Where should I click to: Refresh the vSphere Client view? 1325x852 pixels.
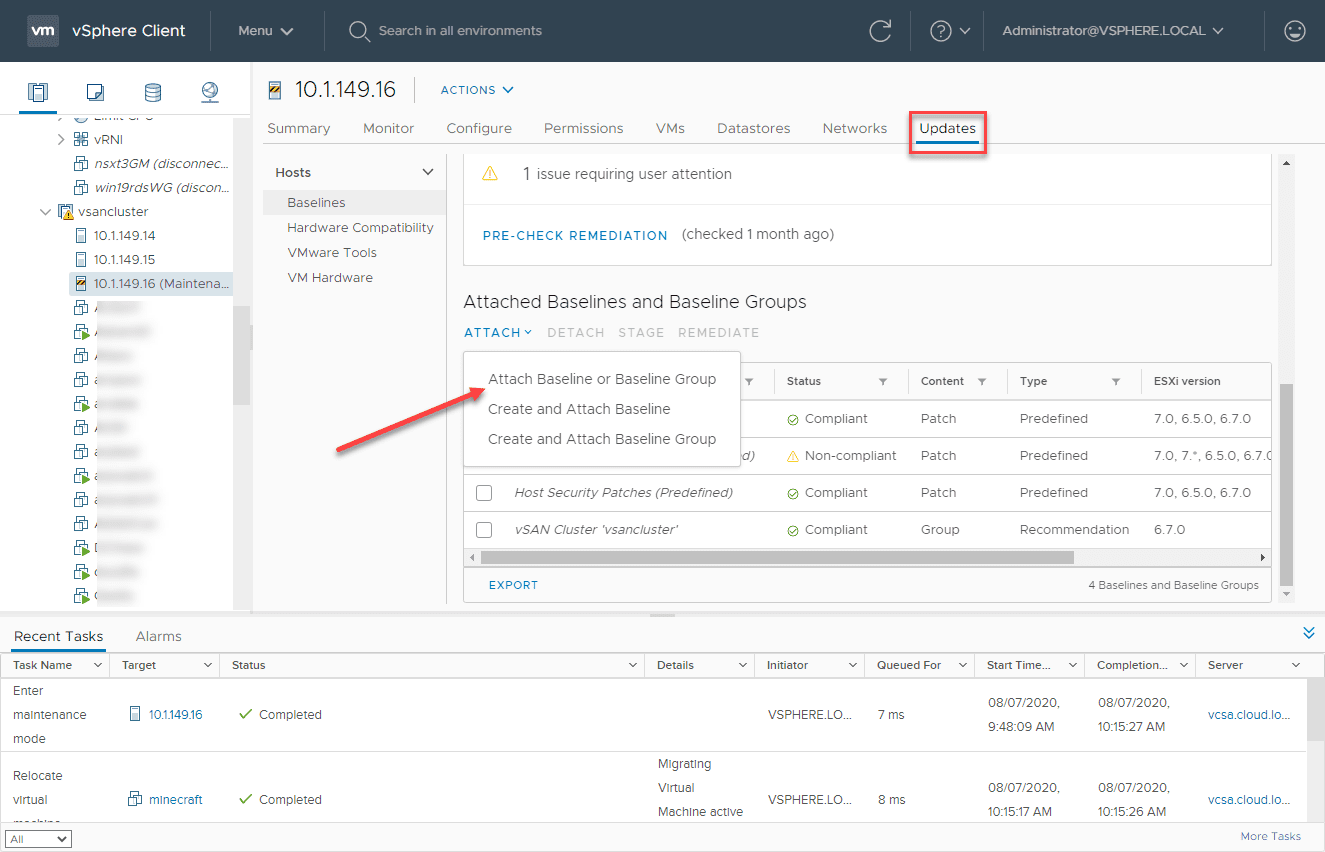pyautogui.click(x=880, y=31)
